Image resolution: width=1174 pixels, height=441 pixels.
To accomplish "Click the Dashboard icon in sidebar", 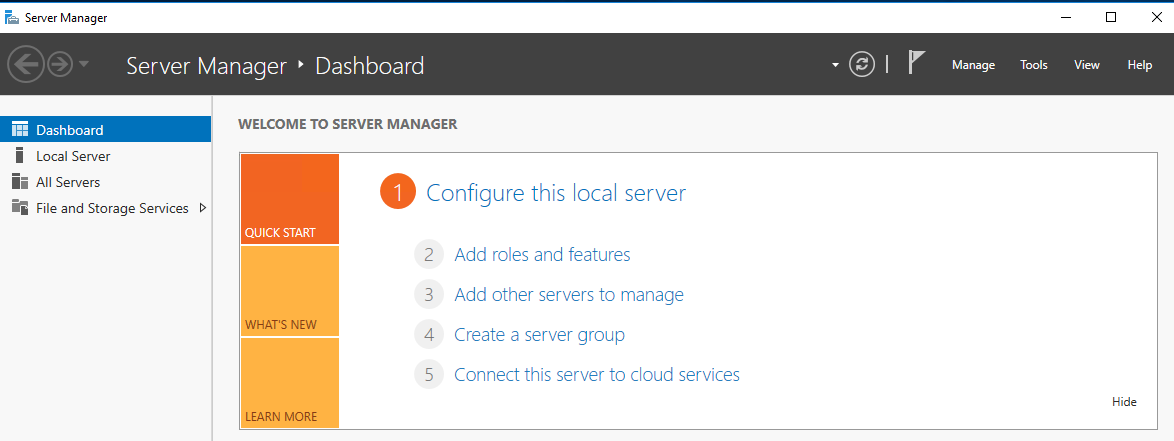I will [x=19, y=129].
